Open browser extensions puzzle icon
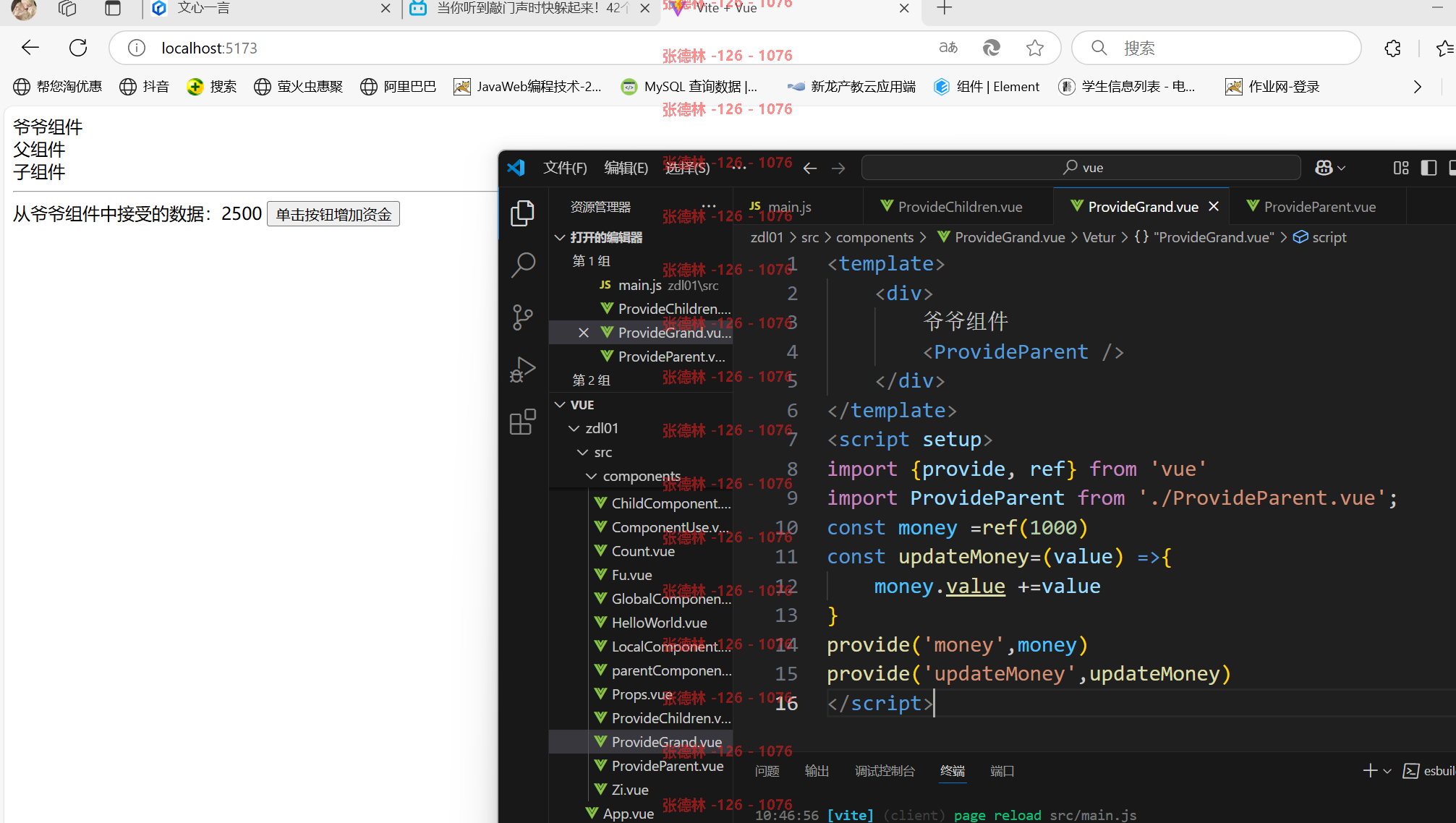 click(x=1392, y=48)
